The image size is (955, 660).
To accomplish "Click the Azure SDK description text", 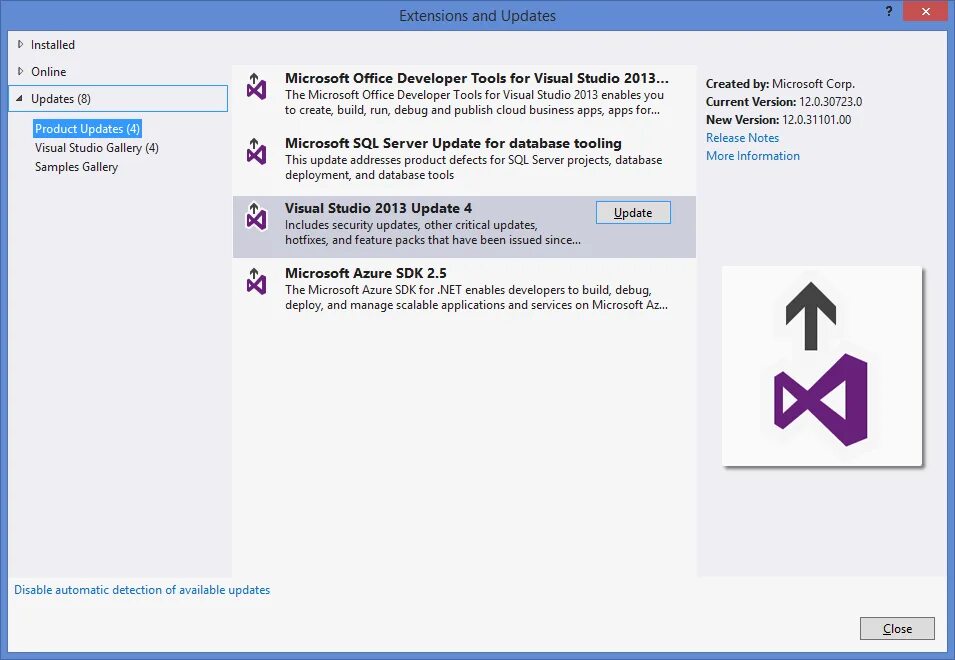I will pyautogui.click(x=476, y=297).
